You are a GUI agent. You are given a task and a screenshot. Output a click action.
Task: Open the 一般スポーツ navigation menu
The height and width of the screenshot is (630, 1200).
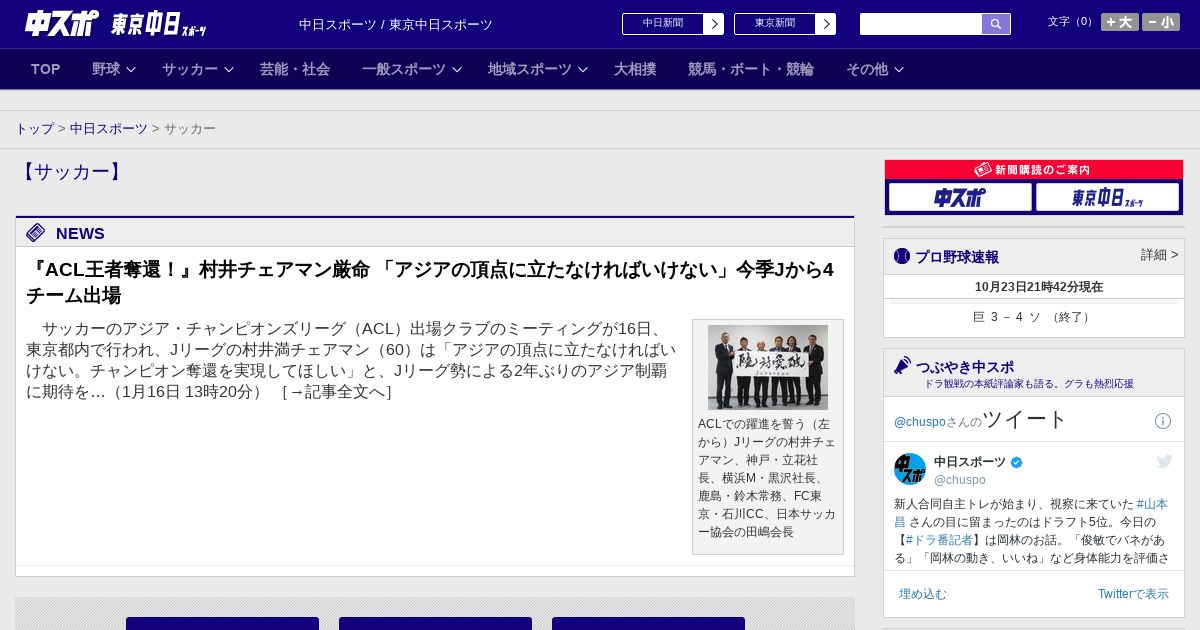tap(404, 69)
